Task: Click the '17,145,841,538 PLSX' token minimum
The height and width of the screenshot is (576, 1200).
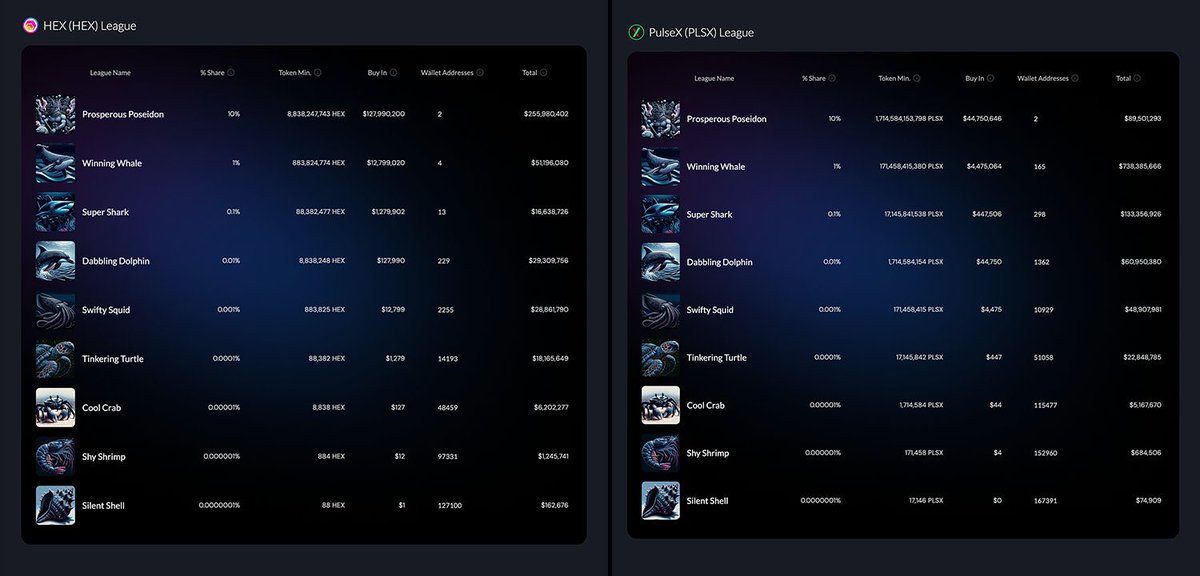Action: (x=912, y=215)
